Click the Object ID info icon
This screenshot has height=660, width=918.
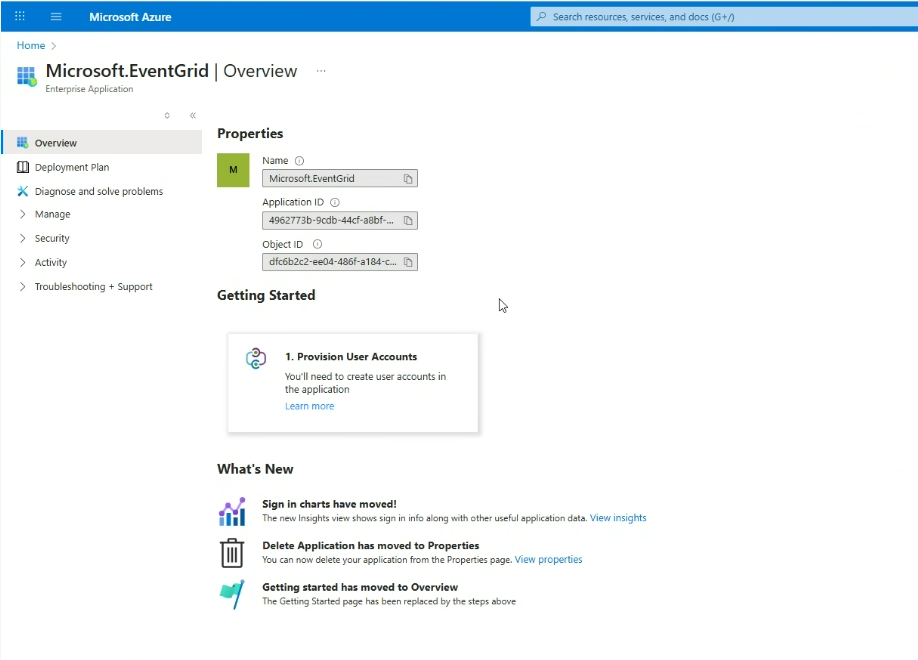coord(317,244)
